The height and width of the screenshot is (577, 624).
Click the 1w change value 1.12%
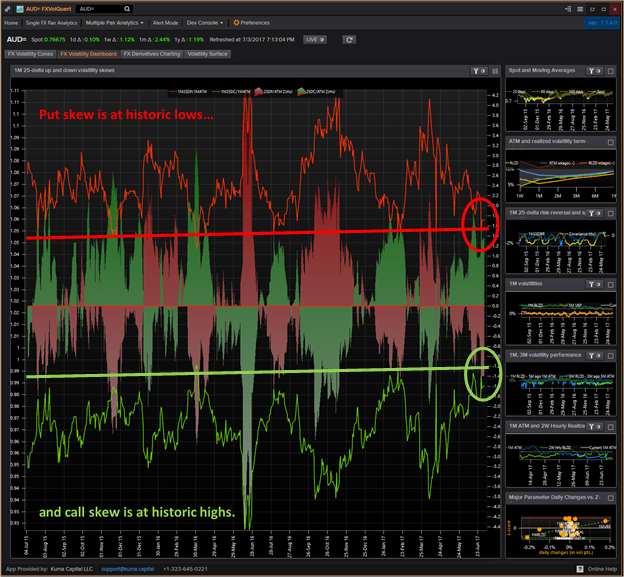click(x=127, y=39)
